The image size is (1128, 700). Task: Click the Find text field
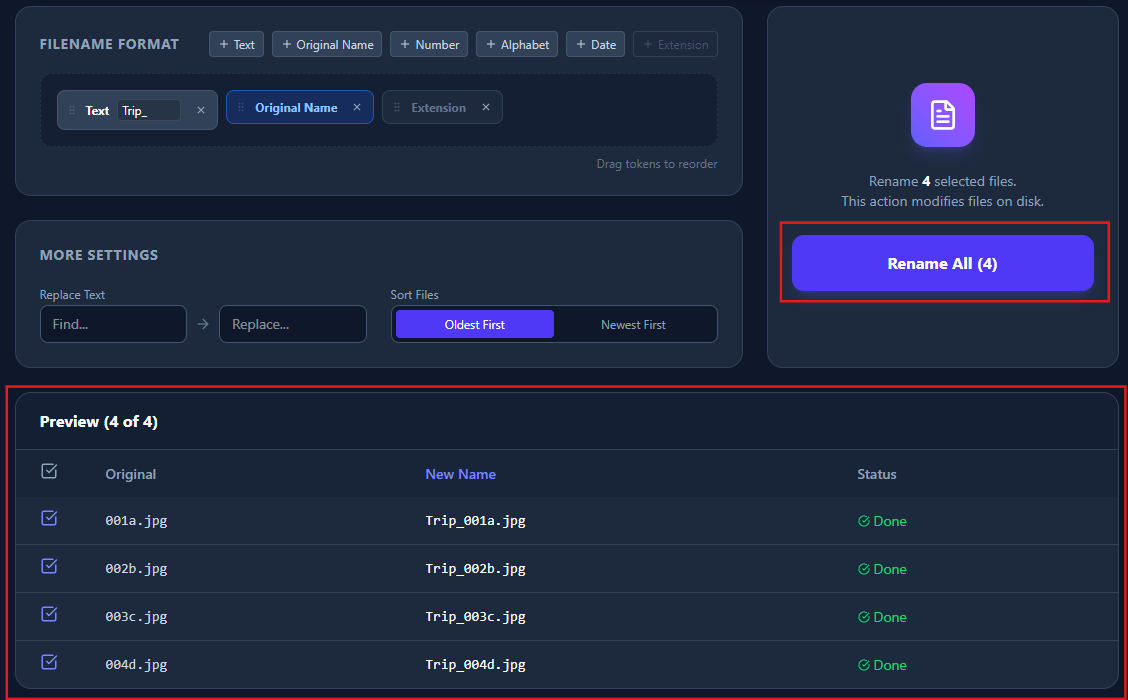[114, 324]
